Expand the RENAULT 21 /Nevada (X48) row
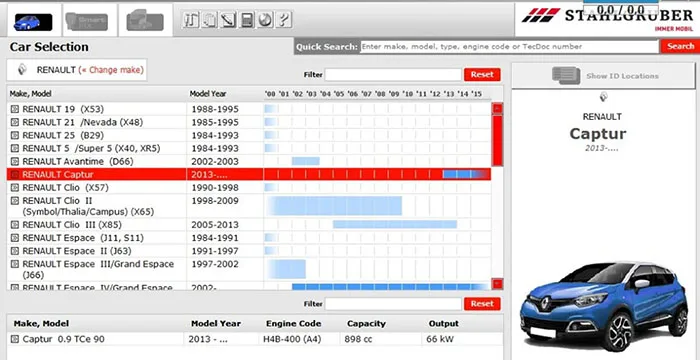The image size is (700, 360). click(x=15, y=122)
